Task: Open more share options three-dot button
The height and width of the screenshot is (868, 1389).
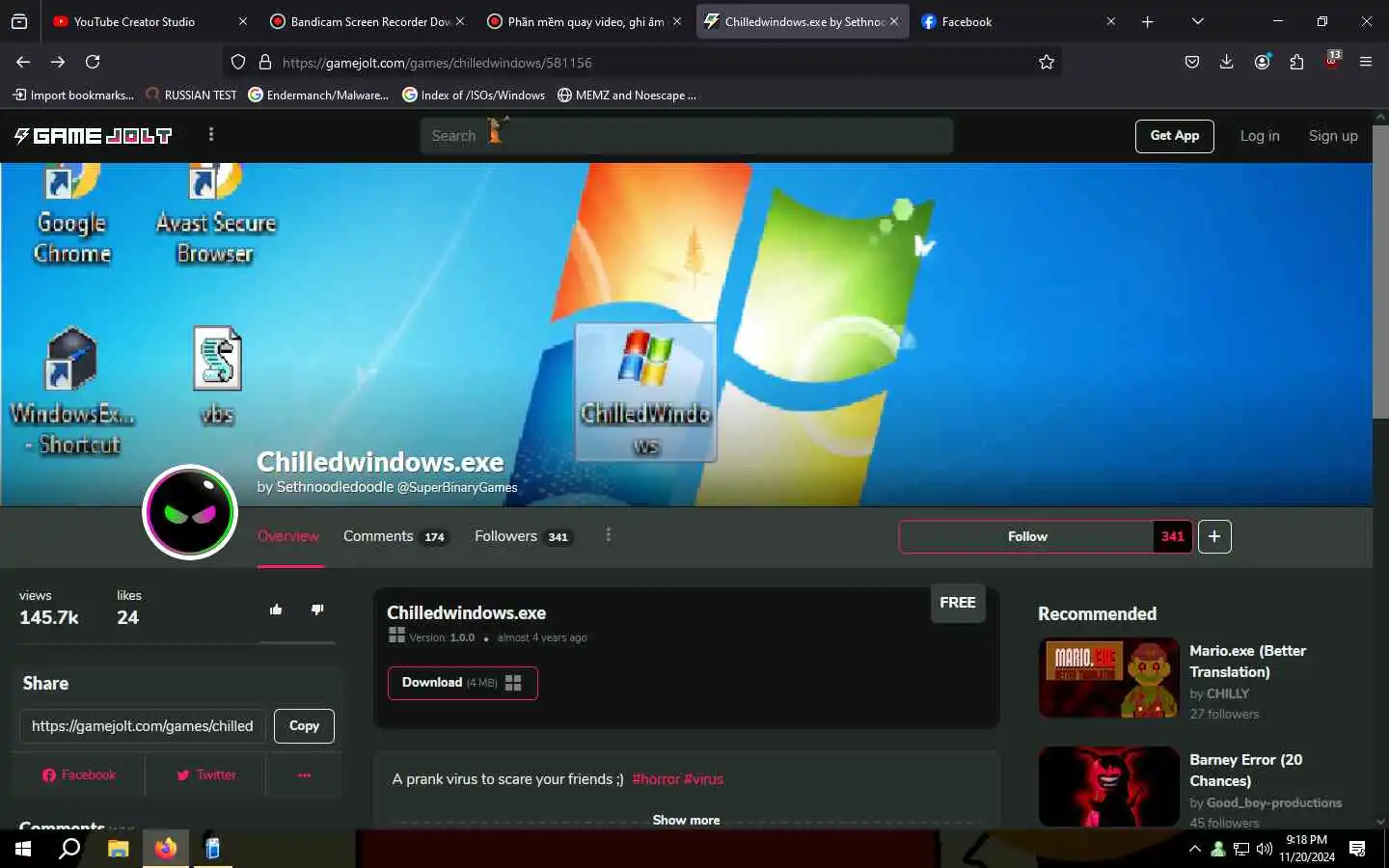Action: point(304,775)
